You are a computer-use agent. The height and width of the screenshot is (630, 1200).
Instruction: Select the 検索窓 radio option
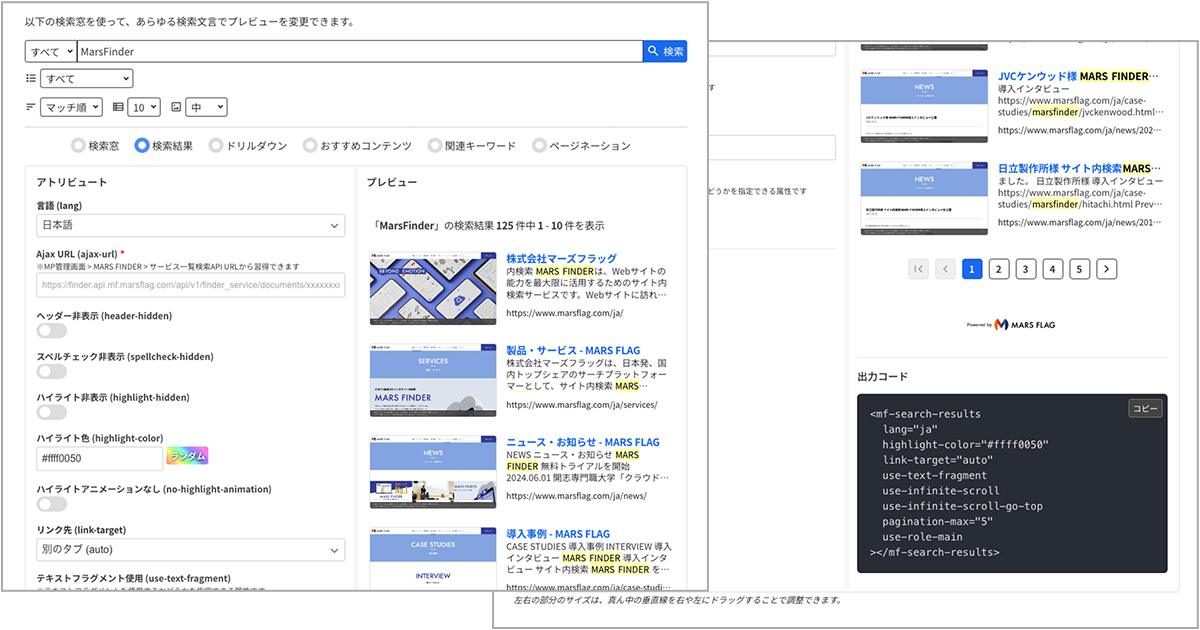(x=78, y=146)
